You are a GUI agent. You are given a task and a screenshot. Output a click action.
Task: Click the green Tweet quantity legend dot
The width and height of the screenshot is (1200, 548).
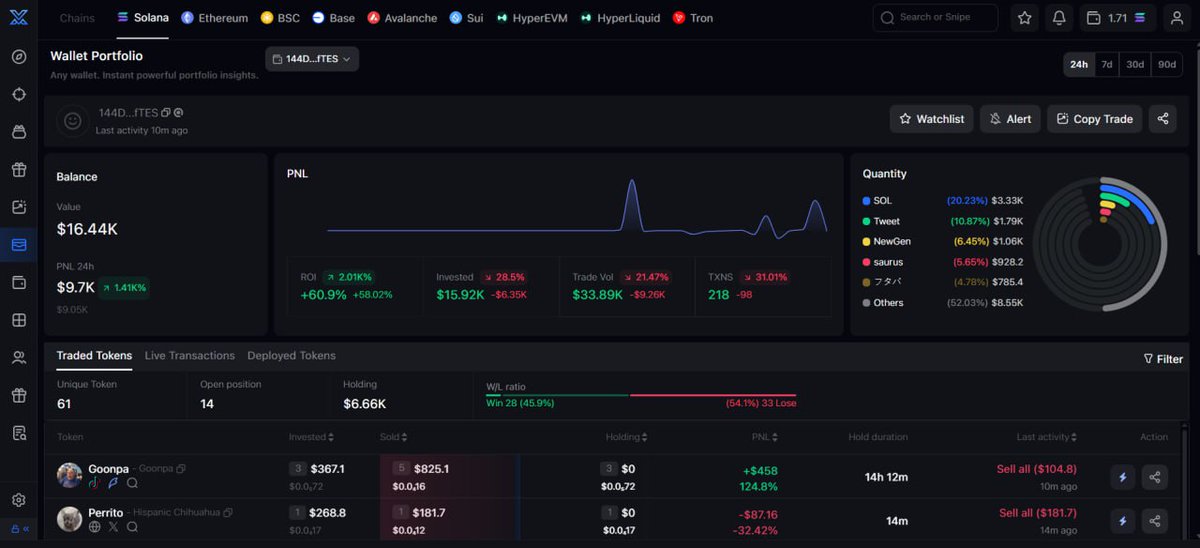(866, 221)
